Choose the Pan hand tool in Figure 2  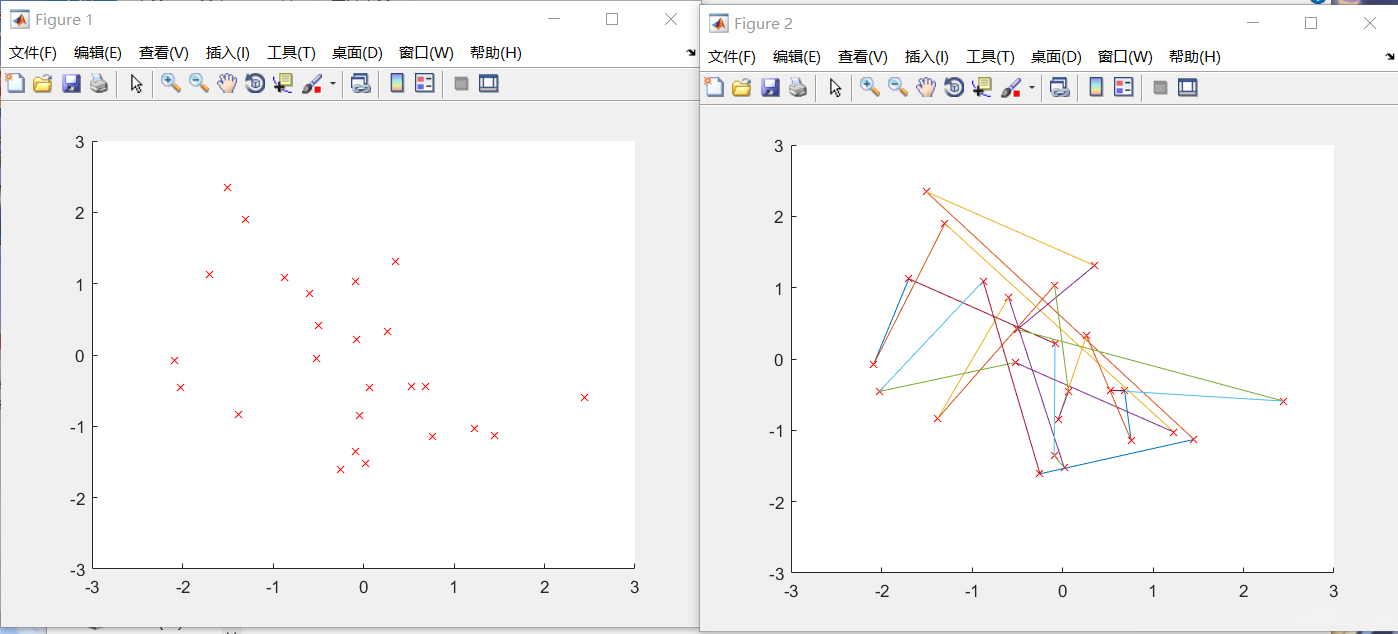[926, 88]
